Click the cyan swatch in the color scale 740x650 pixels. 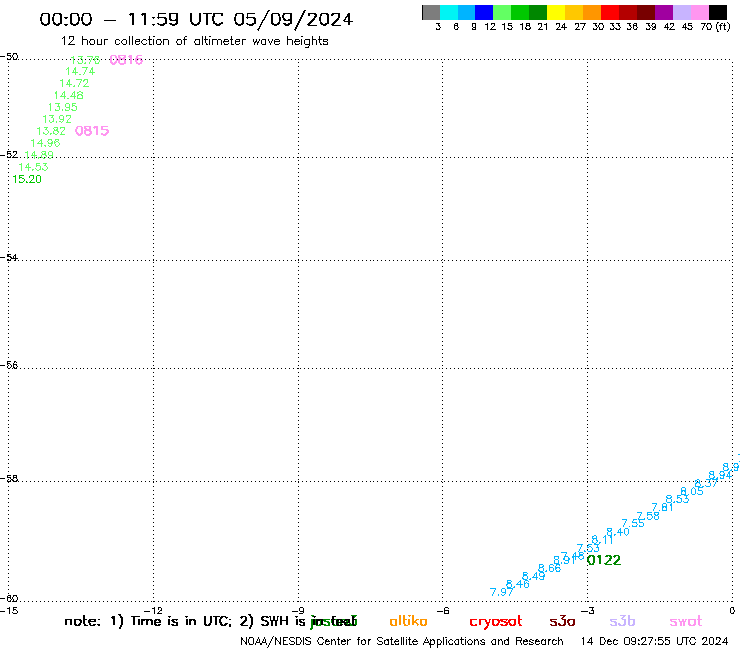449,12
